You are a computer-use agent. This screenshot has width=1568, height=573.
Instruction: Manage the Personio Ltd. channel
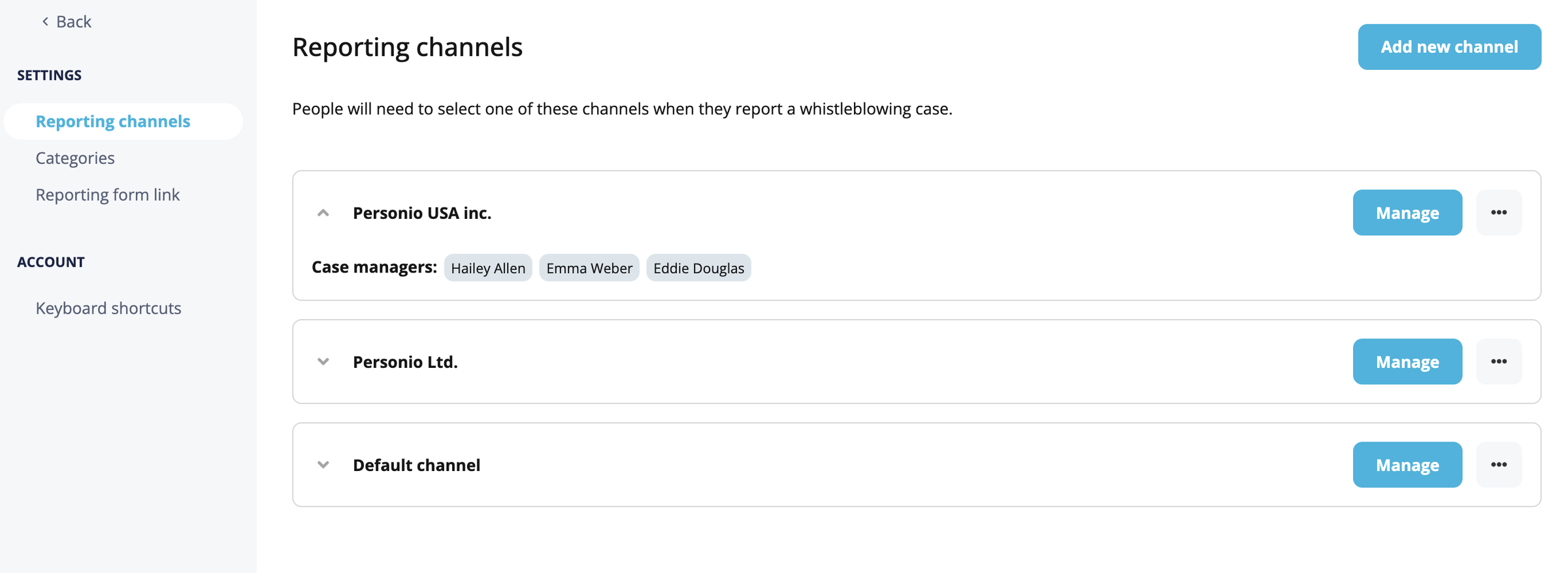(x=1407, y=361)
